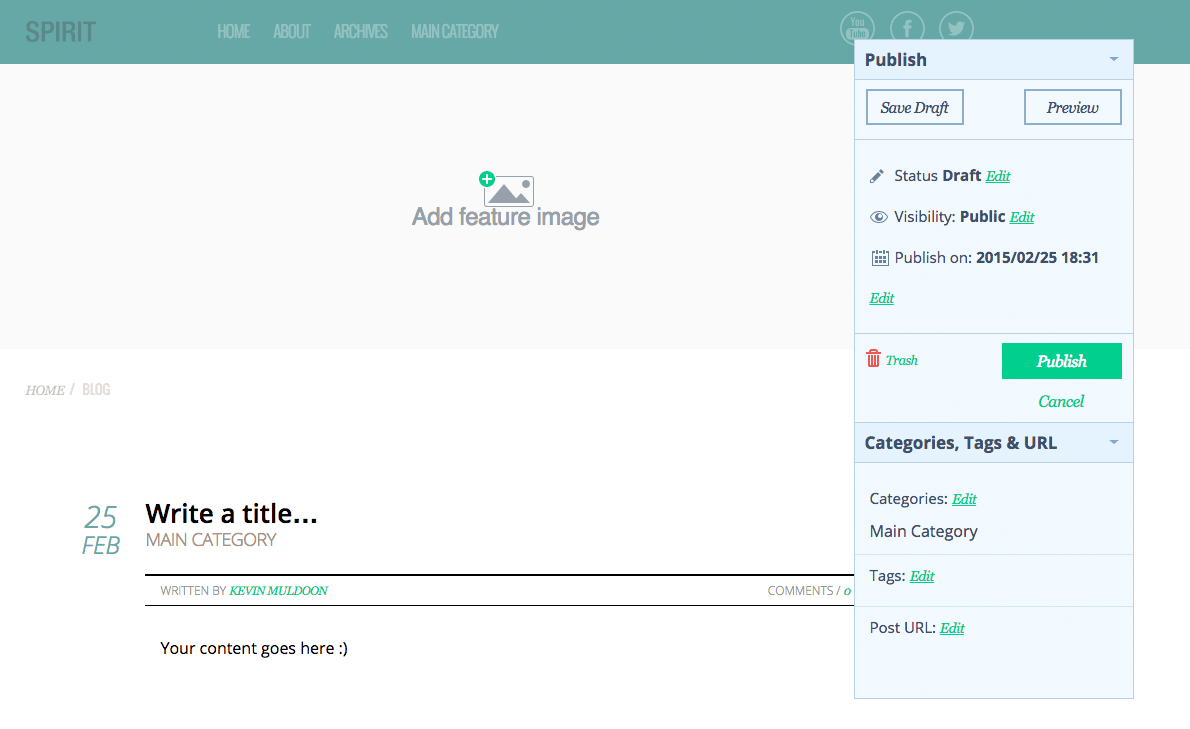Screen dimensions: 1190x729
Task: Edit the post Tags
Action: coord(922,577)
